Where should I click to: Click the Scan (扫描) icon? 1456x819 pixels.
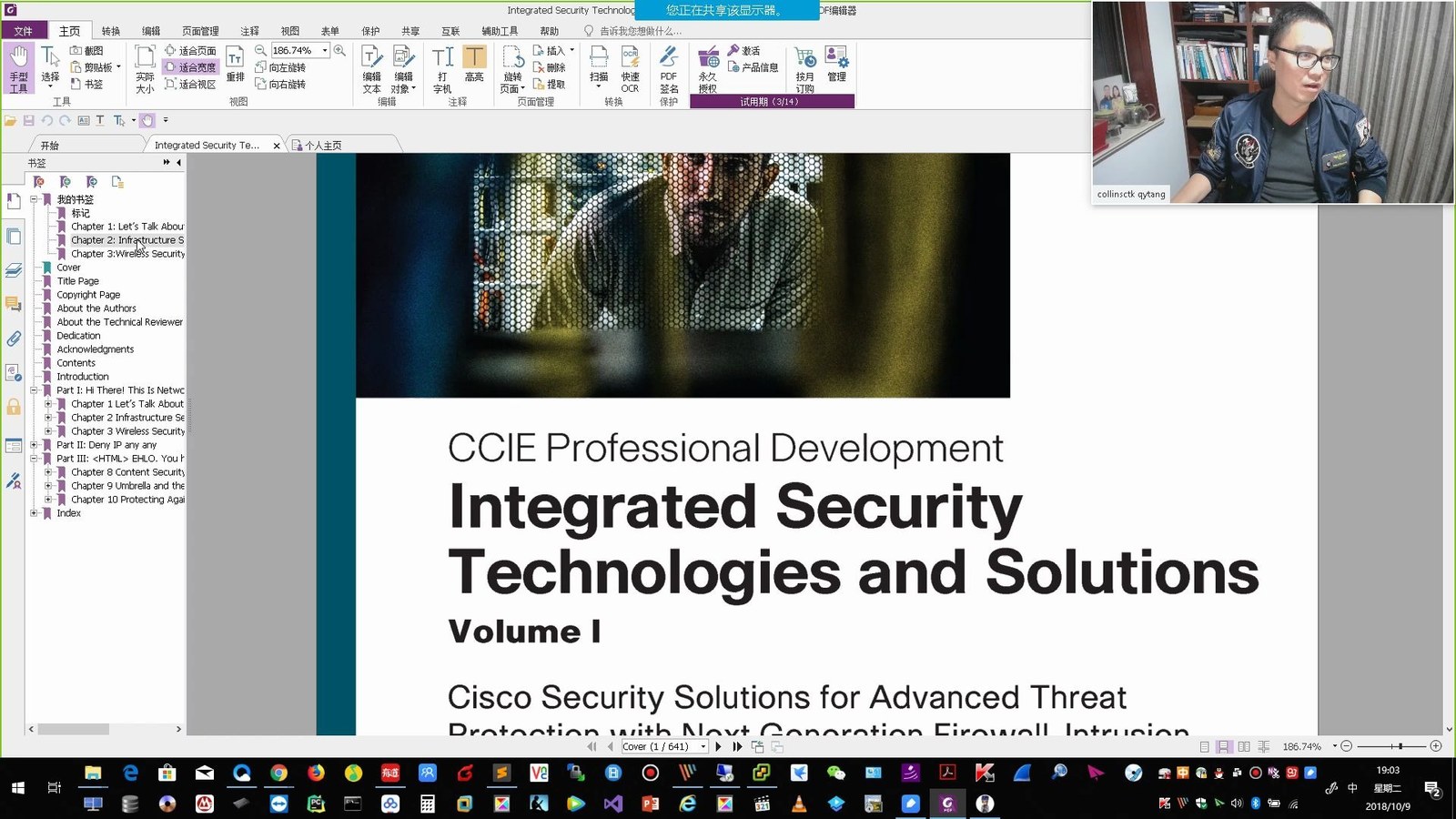click(x=599, y=65)
